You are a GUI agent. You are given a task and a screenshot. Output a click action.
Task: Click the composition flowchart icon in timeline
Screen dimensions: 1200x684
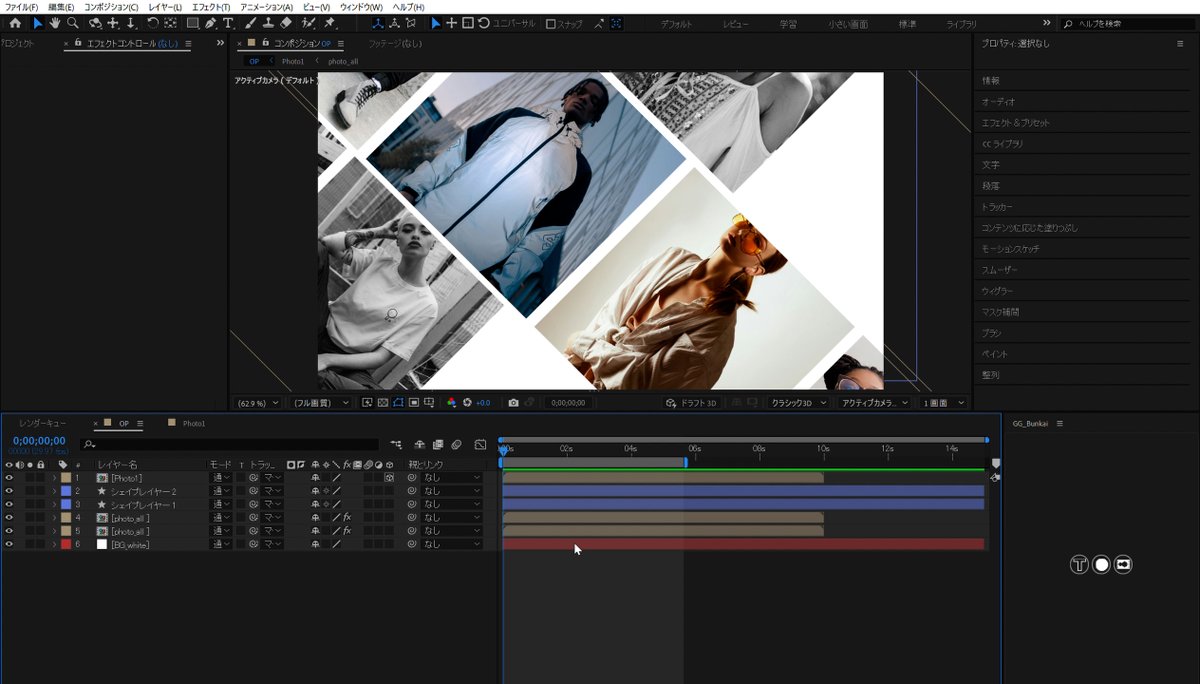[396, 444]
